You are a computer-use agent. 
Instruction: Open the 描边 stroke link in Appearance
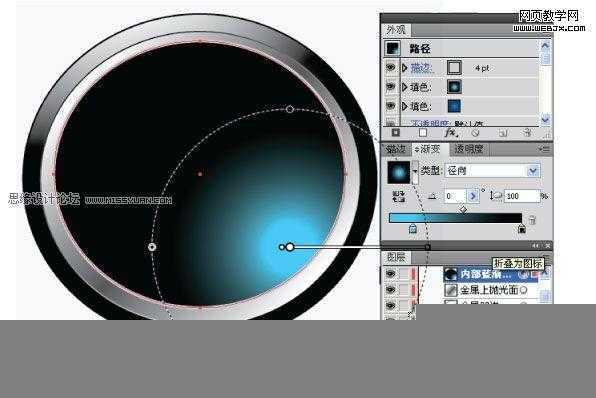coord(421,68)
